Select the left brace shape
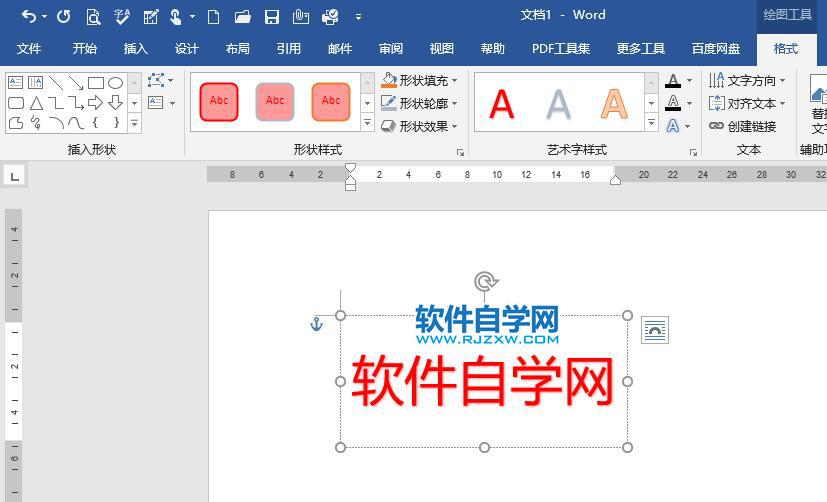 95,122
